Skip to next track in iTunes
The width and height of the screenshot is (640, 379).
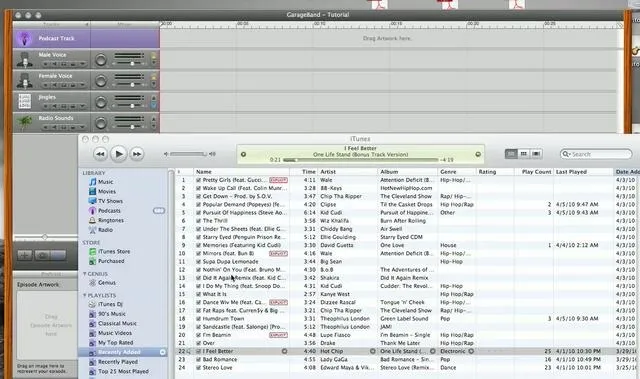coord(137,154)
